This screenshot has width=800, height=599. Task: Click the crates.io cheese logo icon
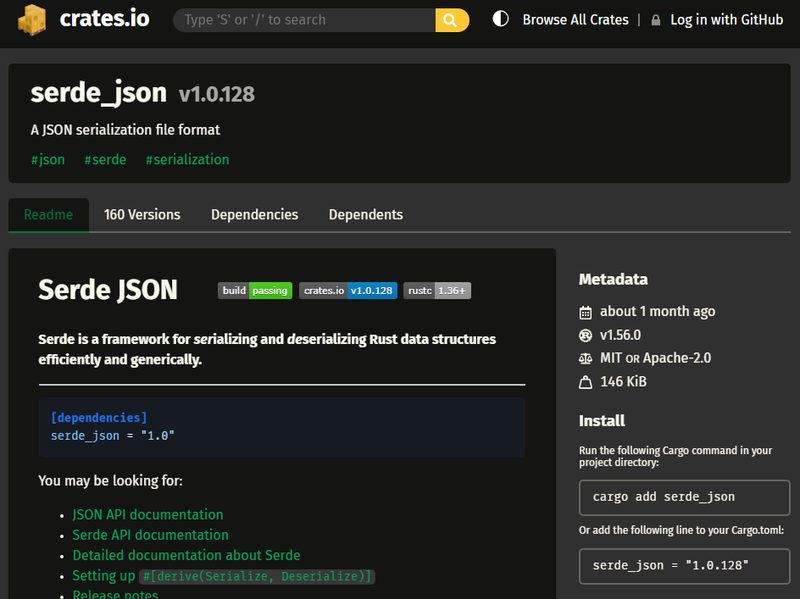32,20
